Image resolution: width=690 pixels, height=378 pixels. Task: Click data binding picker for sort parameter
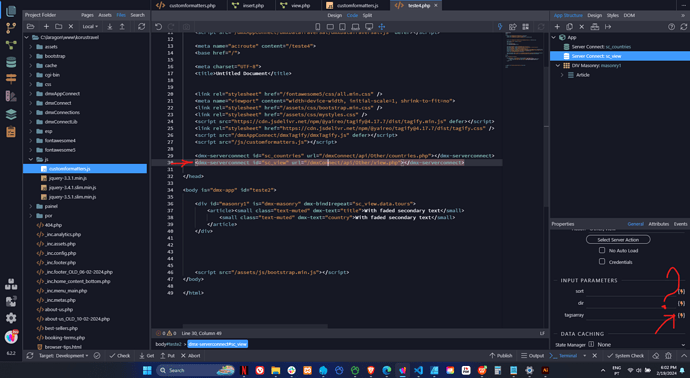click(x=681, y=291)
